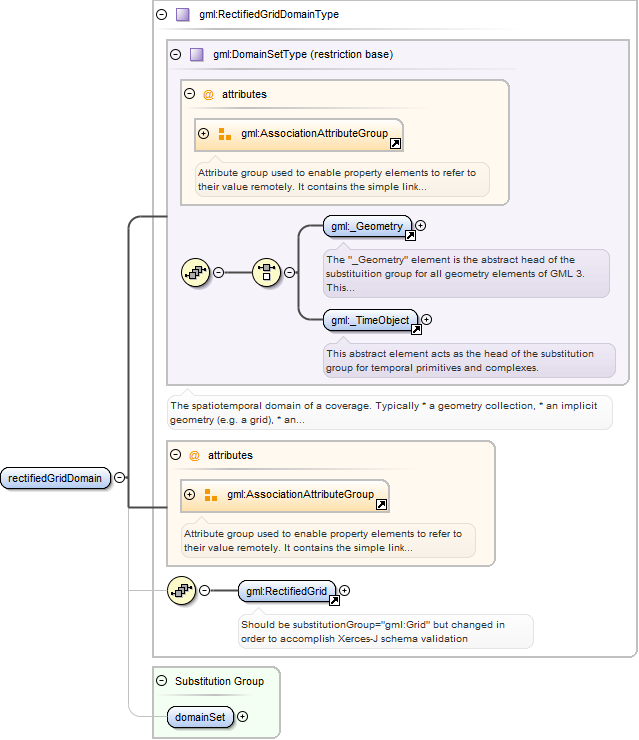Select the domainSet element

tap(200, 717)
